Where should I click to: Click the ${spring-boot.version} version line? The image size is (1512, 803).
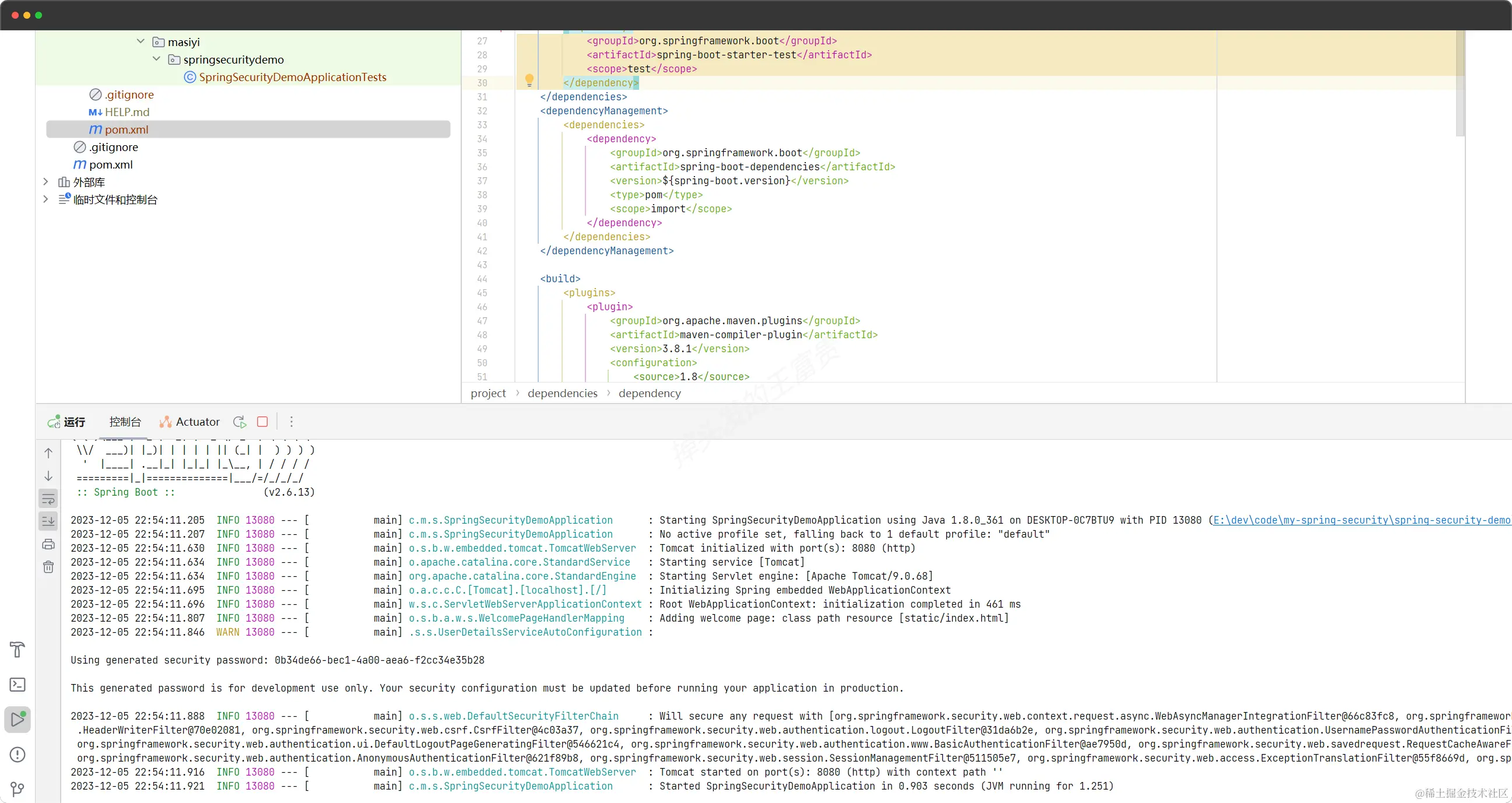click(x=729, y=181)
